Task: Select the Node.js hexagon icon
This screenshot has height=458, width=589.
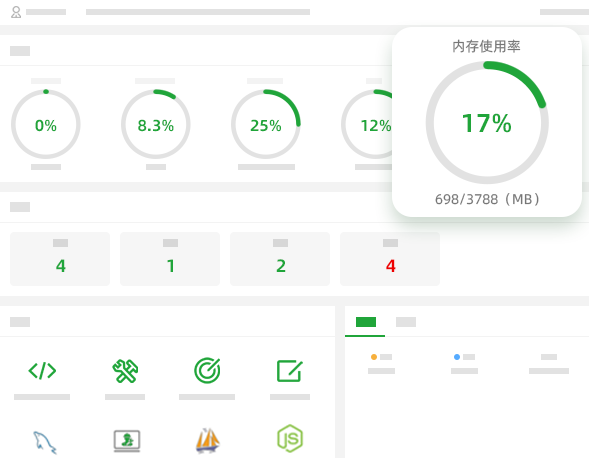Action: tap(290, 438)
